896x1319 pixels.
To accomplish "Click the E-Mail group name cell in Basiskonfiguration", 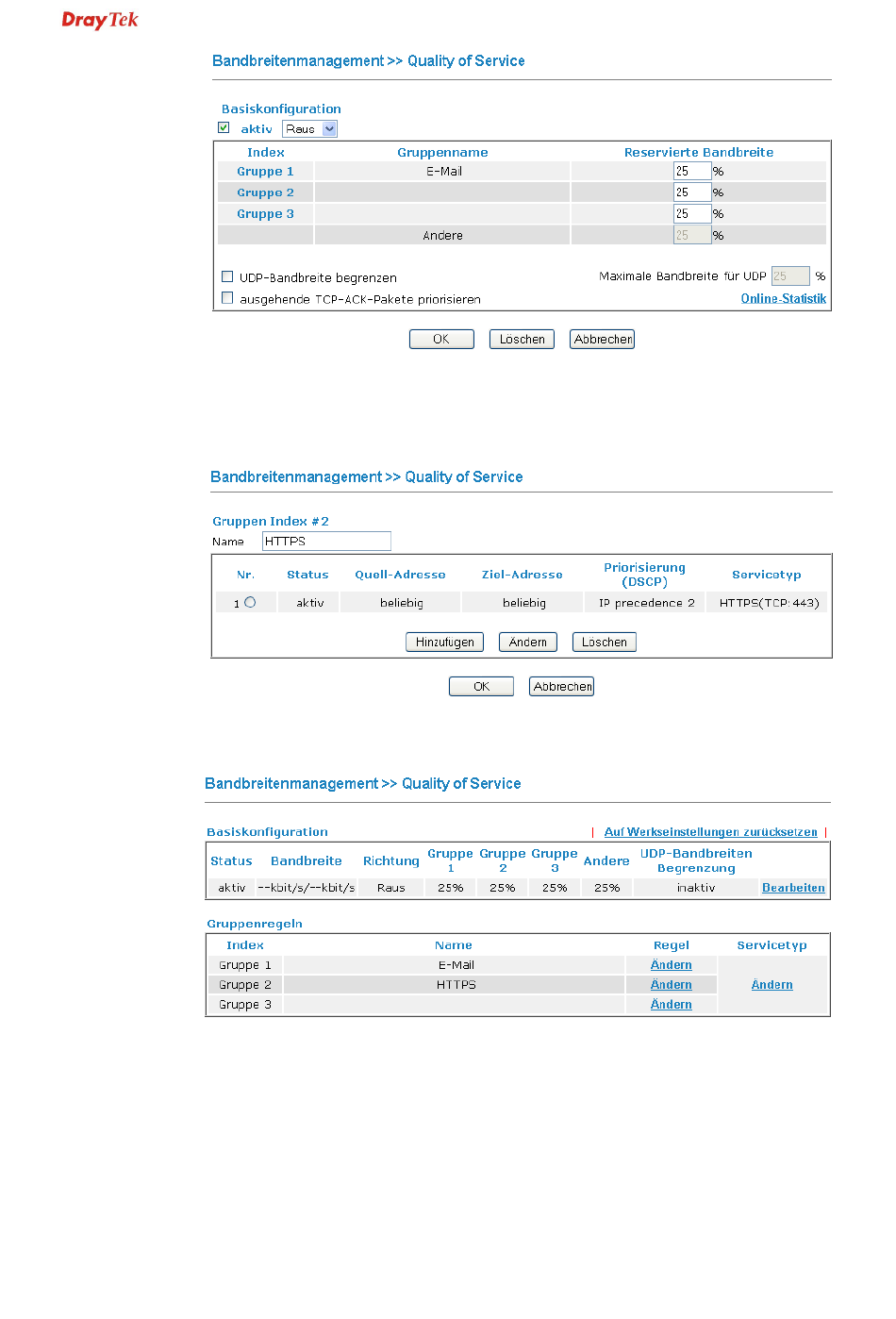I will click(442, 172).
